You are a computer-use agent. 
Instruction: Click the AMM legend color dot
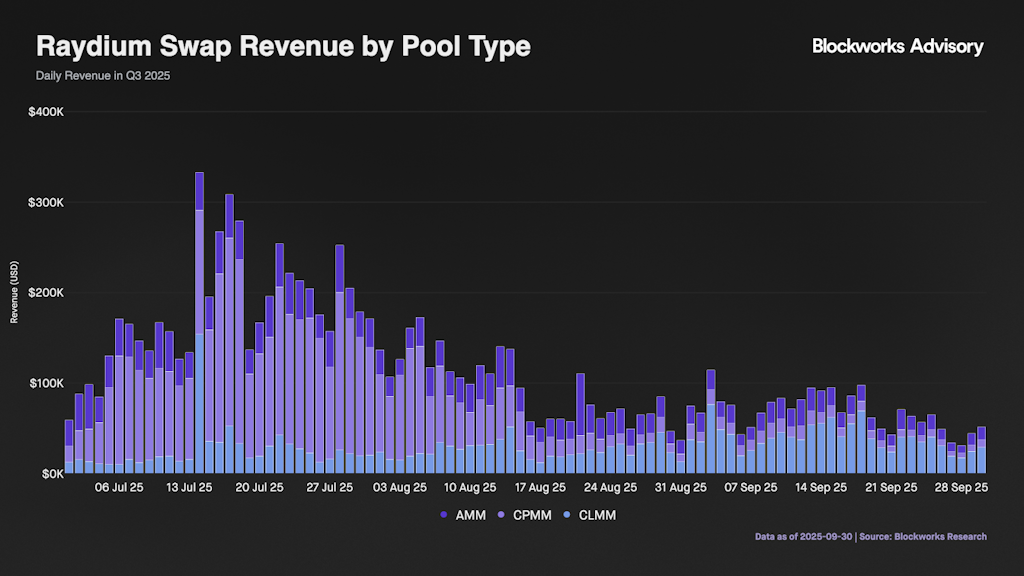point(443,514)
